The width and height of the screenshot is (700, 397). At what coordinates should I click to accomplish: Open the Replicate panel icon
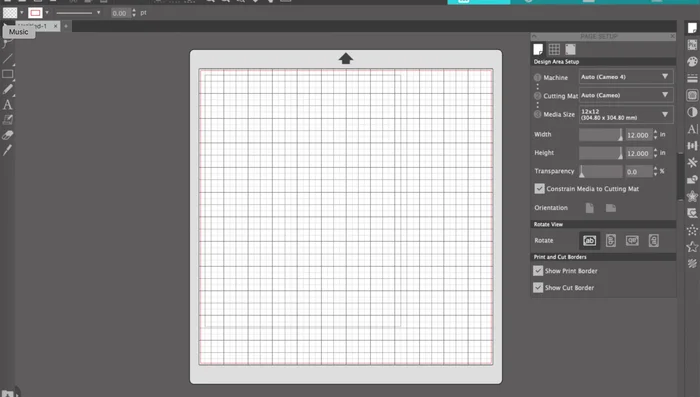692,163
